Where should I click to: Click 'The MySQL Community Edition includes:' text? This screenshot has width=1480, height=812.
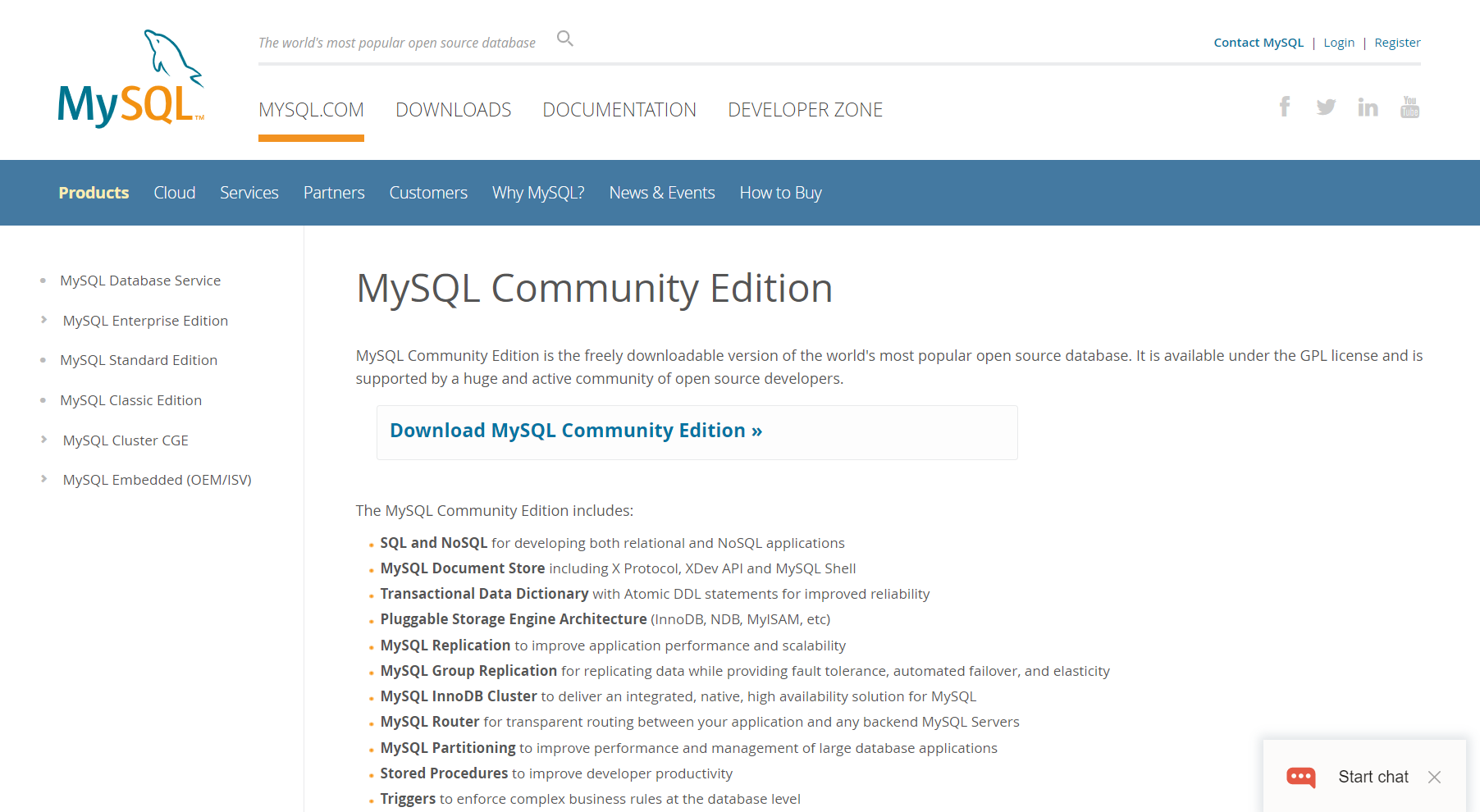495,511
